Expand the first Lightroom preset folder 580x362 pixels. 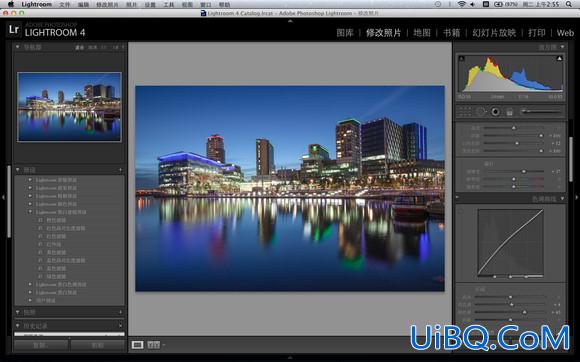click(x=30, y=180)
